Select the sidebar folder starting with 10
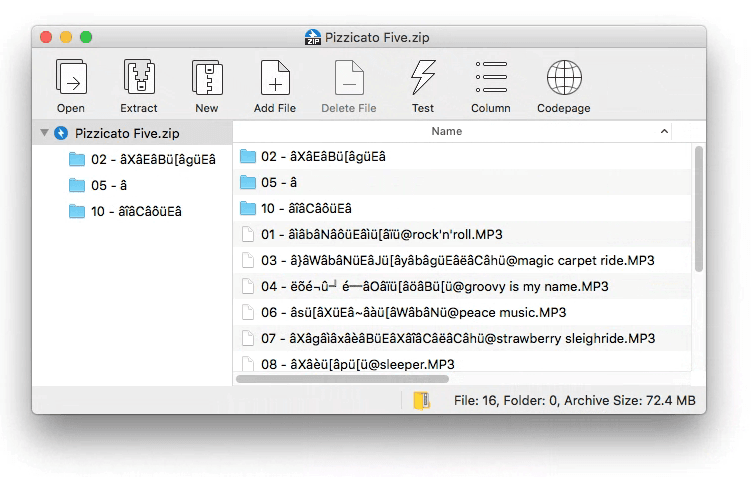The image size is (751, 477). click(136, 211)
